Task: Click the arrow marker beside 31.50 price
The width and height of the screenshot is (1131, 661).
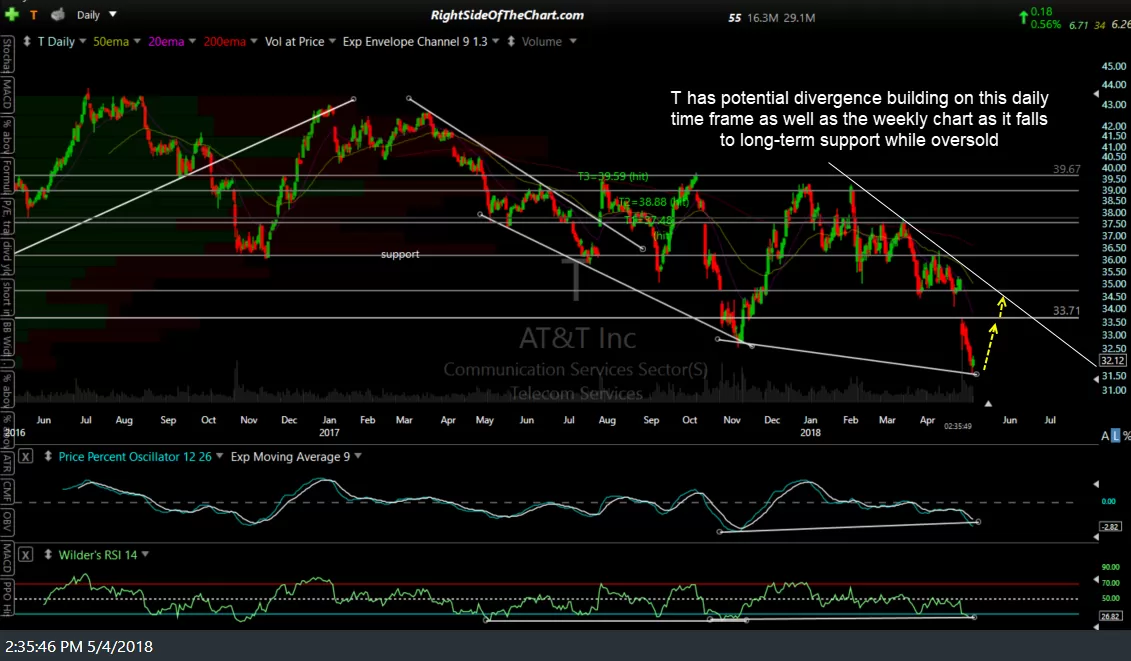Action: pyautogui.click(x=1096, y=378)
